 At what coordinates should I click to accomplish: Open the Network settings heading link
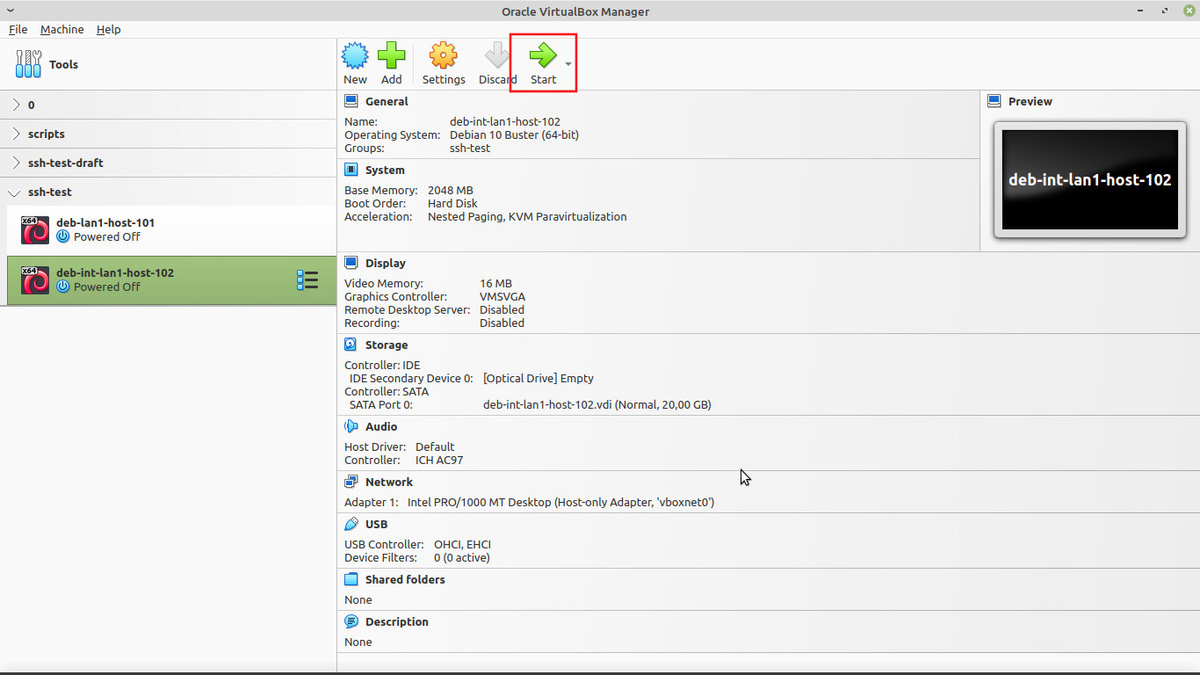[389, 482]
